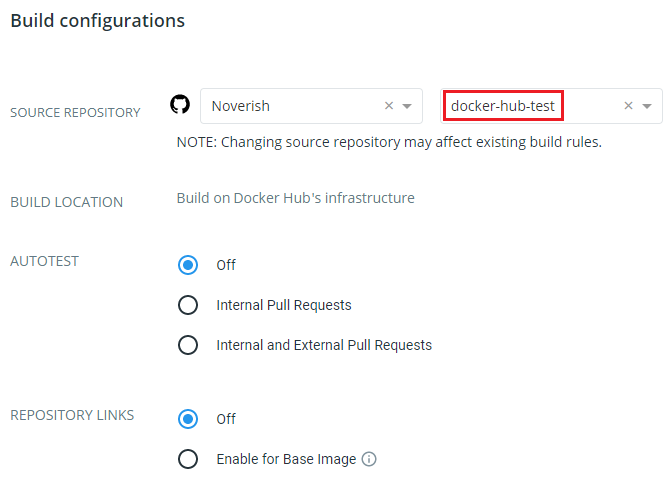
Task: Select Internal and External Pull Requests radio
Action: pyautogui.click(x=187, y=345)
